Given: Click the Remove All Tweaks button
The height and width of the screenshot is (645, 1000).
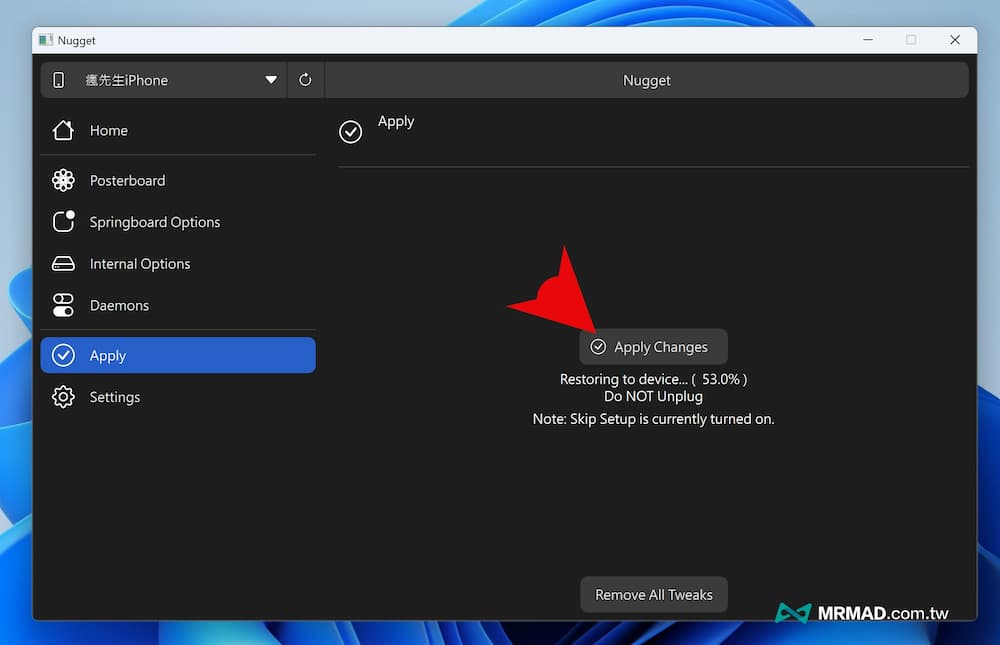Looking at the screenshot, I should 653,595.
